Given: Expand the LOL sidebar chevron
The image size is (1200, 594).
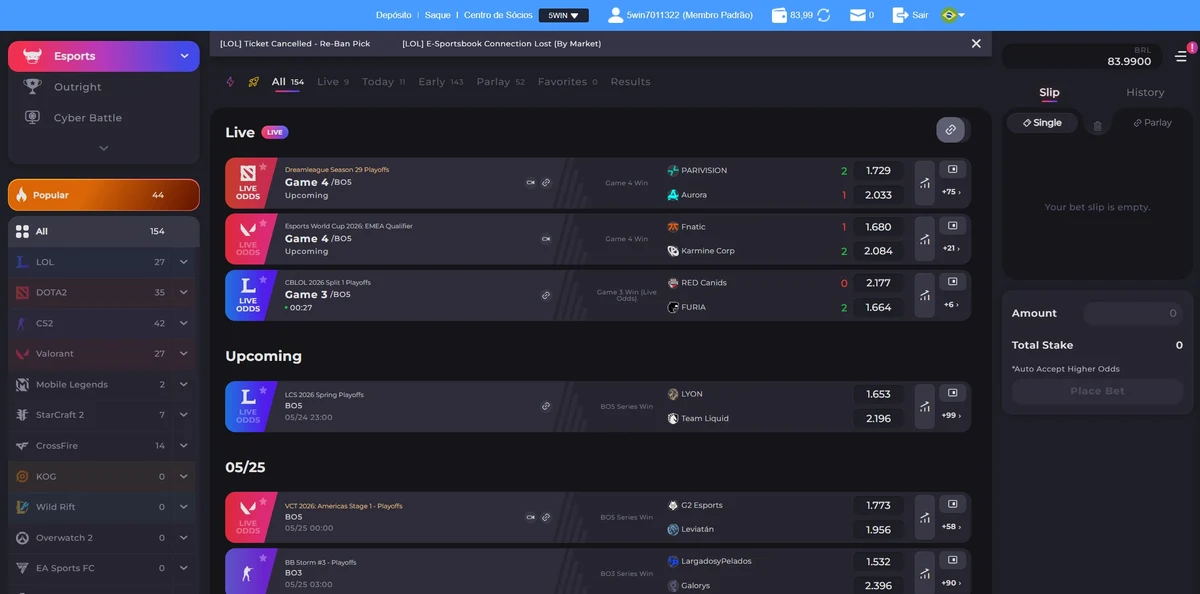Looking at the screenshot, I should point(184,262).
